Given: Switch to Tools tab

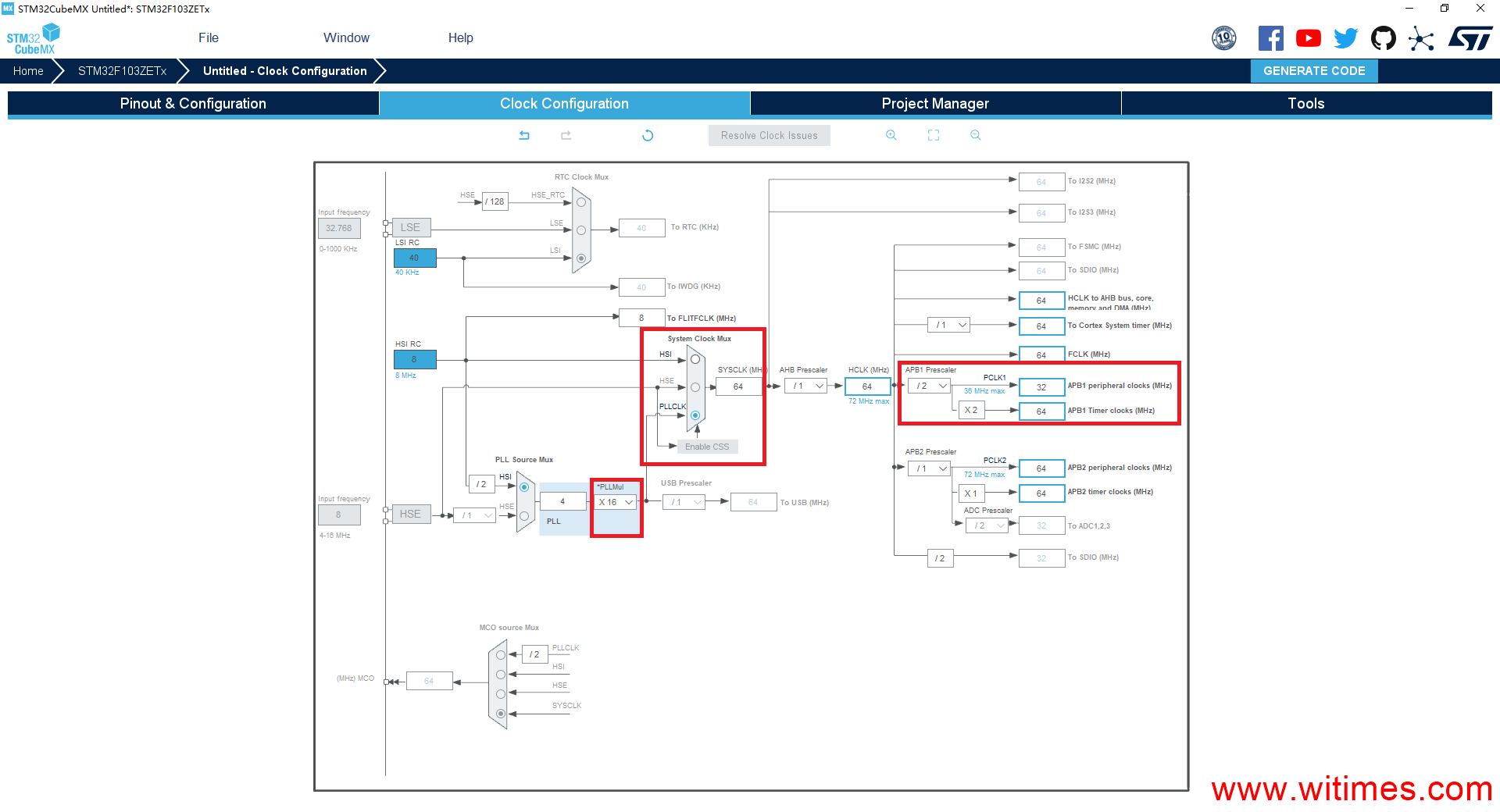Looking at the screenshot, I should 1306,103.
